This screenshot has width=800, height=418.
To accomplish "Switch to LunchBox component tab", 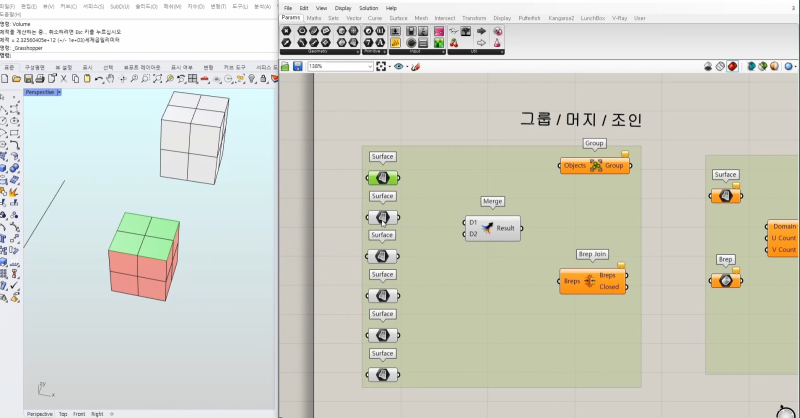I will click(x=592, y=18).
